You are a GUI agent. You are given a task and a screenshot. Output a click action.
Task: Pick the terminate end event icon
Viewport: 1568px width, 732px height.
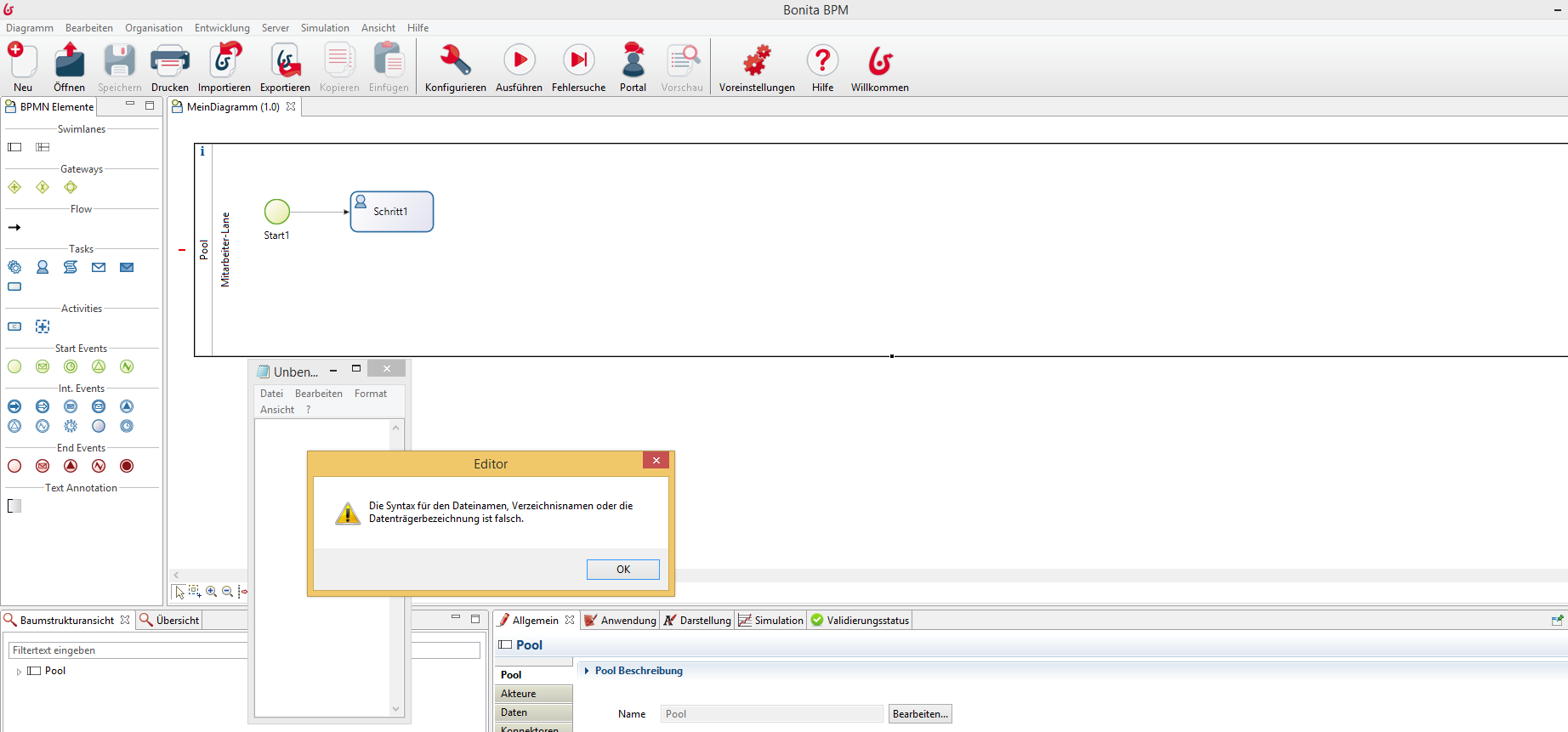pos(127,466)
